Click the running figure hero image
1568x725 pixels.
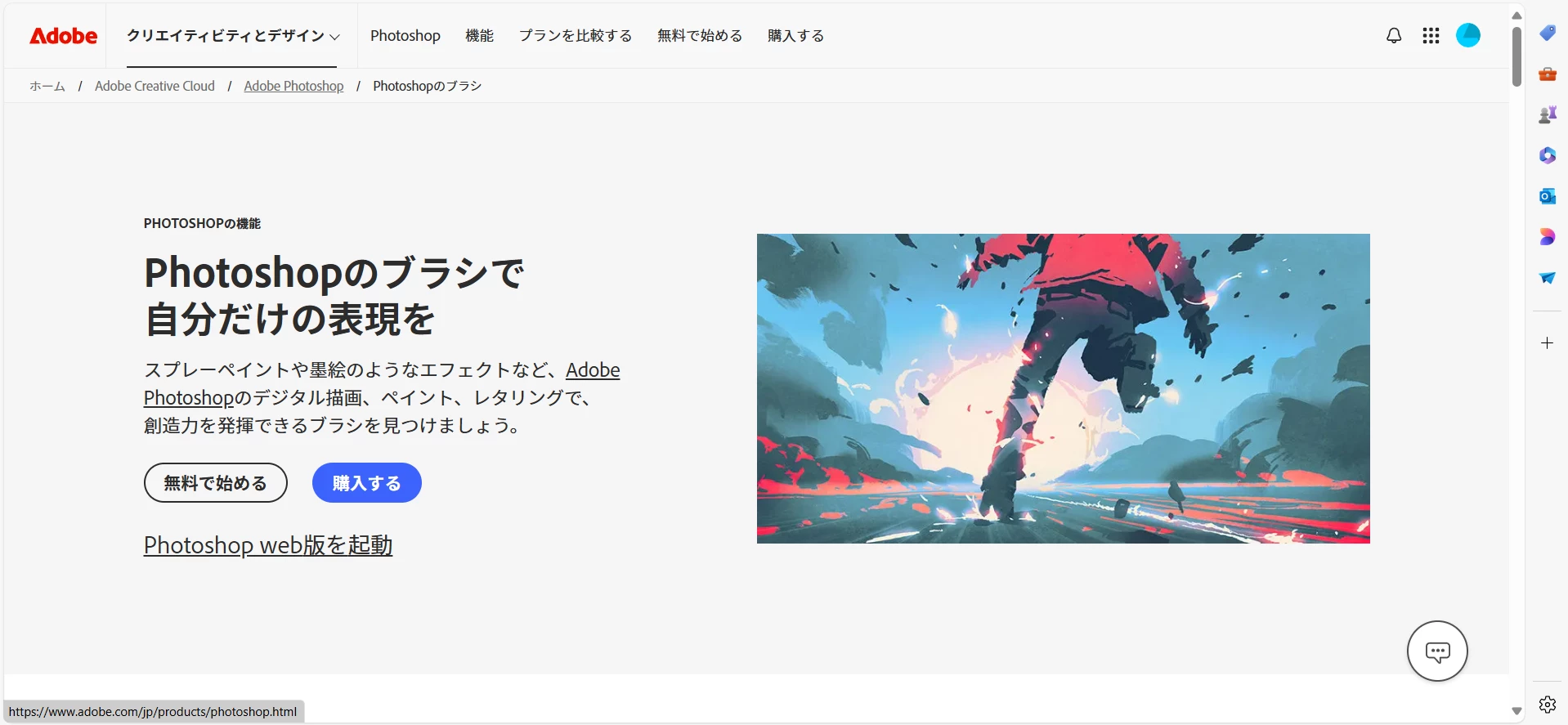pyautogui.click(x=1063, y=388)
